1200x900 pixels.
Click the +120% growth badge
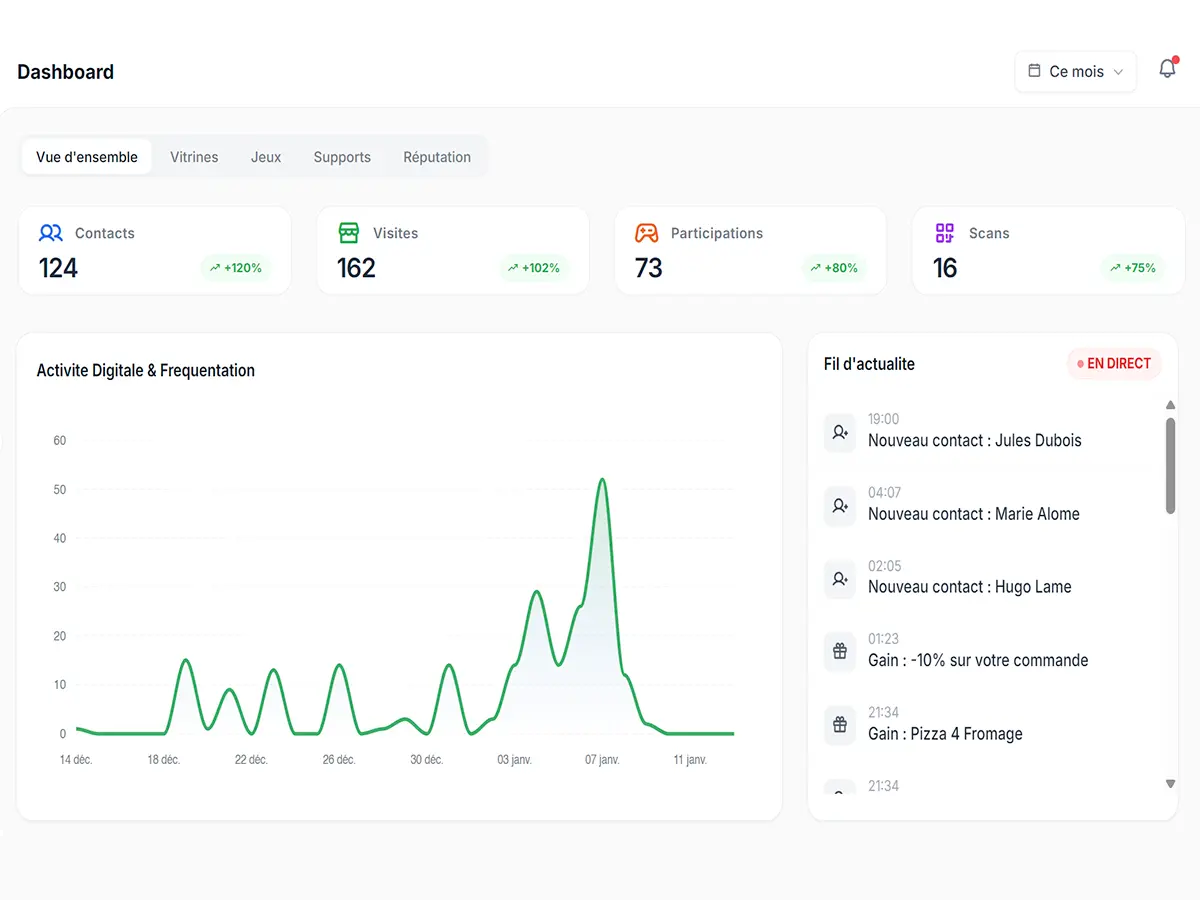(236, 268)
